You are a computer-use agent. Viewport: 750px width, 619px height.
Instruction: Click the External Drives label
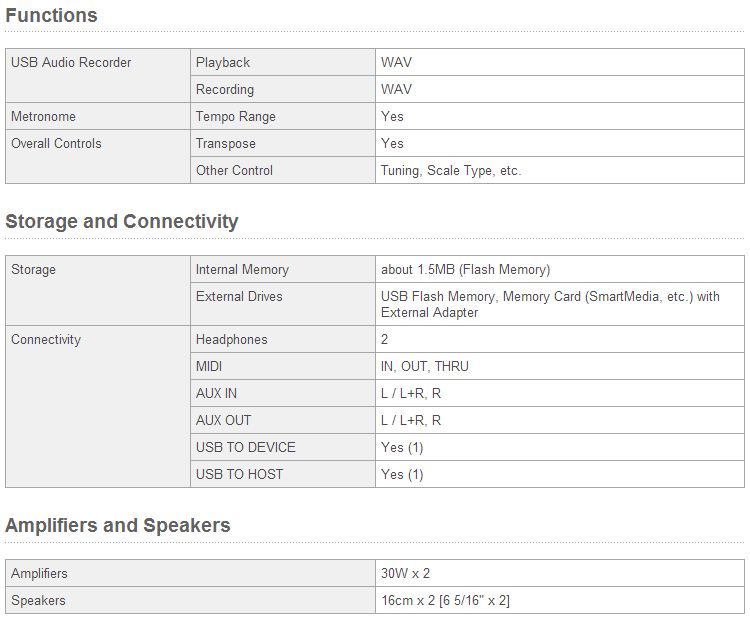tap(239, 296)
